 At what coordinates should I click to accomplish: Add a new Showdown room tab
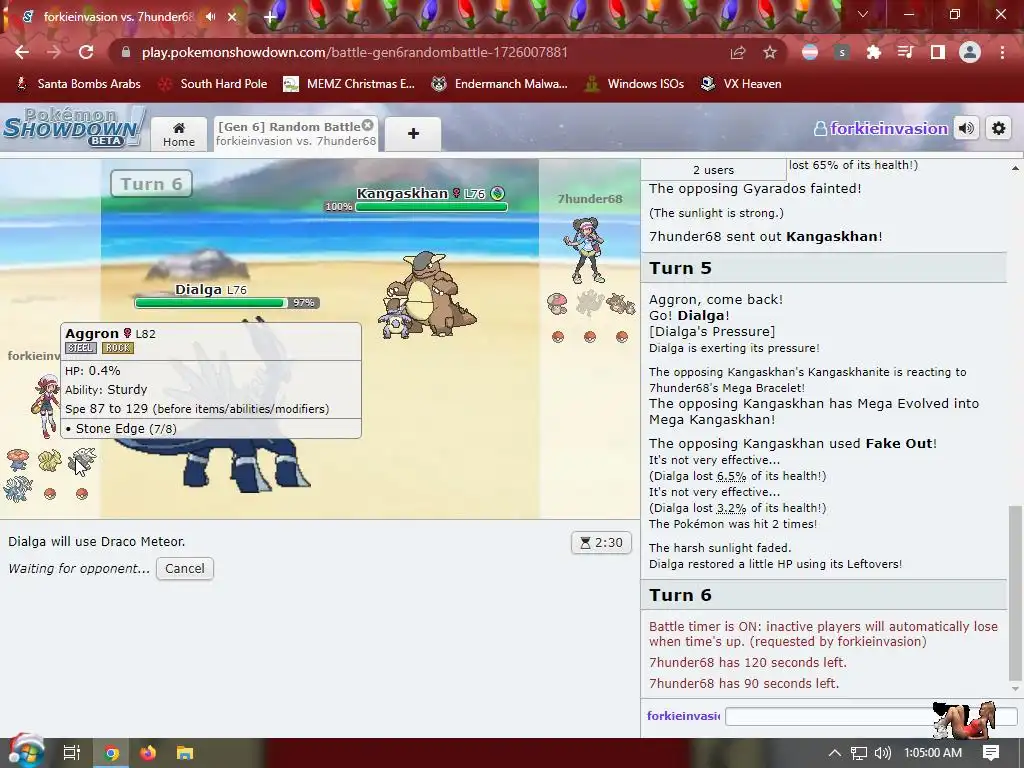tap(413, 134)
